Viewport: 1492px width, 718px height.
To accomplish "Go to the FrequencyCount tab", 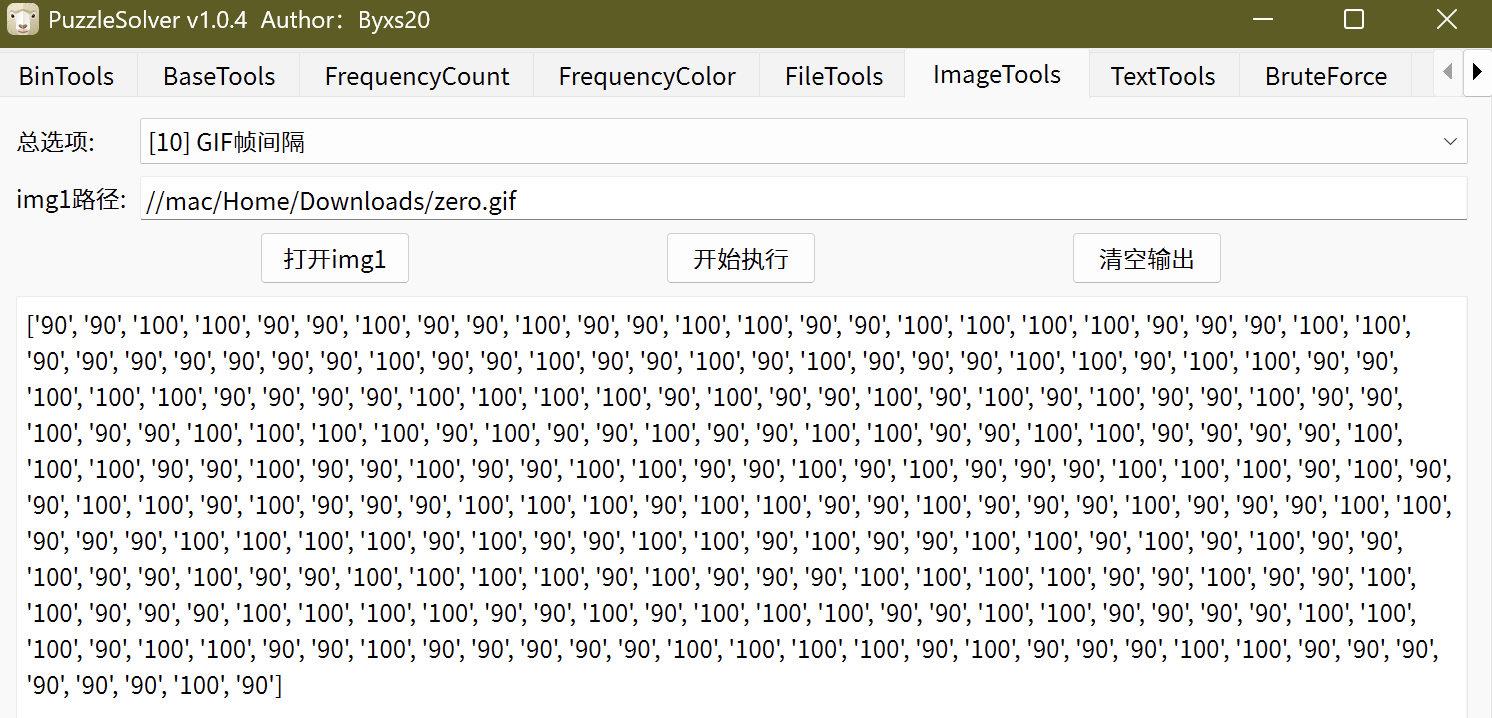I will (417, 77).
